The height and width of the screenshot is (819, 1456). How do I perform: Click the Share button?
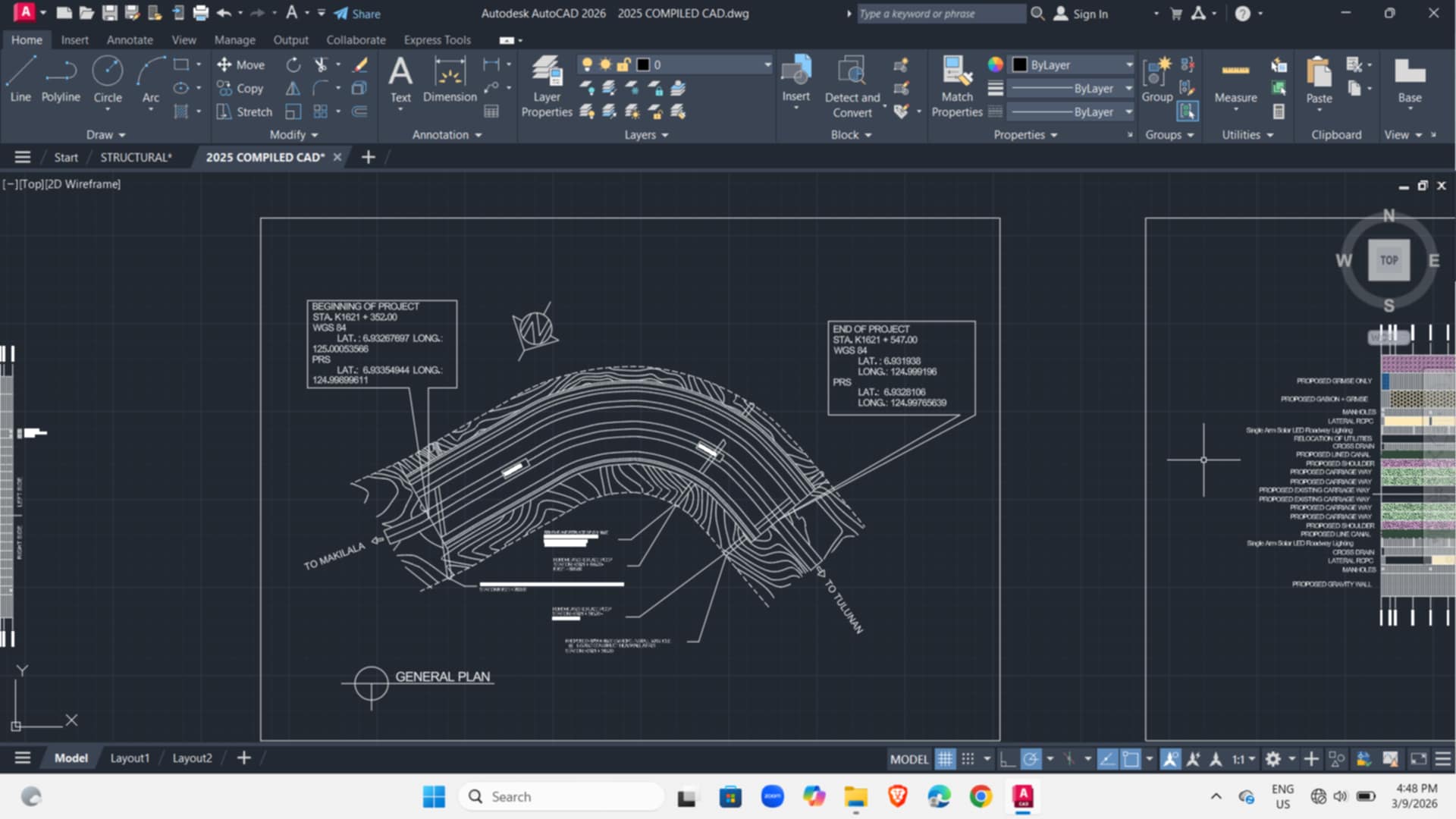point(357,14)
